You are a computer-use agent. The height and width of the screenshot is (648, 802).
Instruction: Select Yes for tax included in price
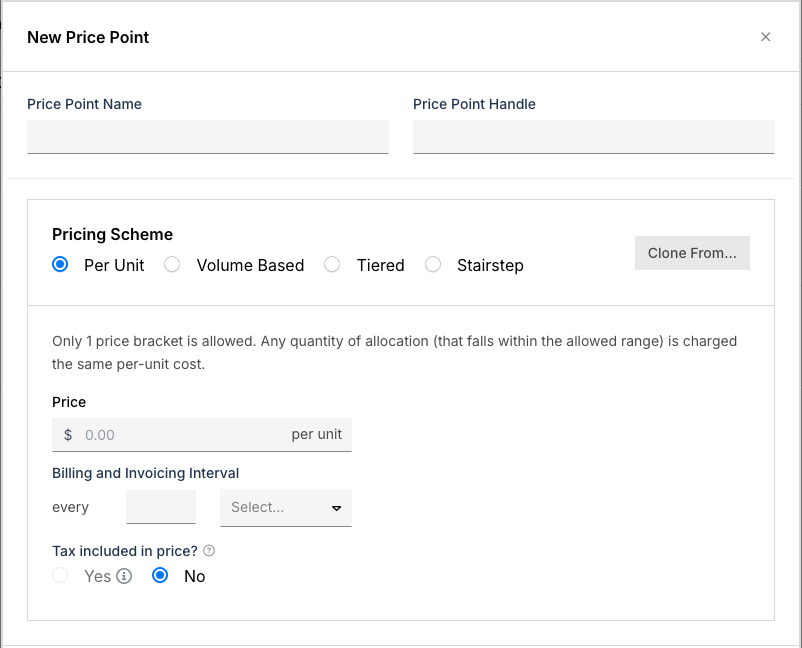[61, 576]
